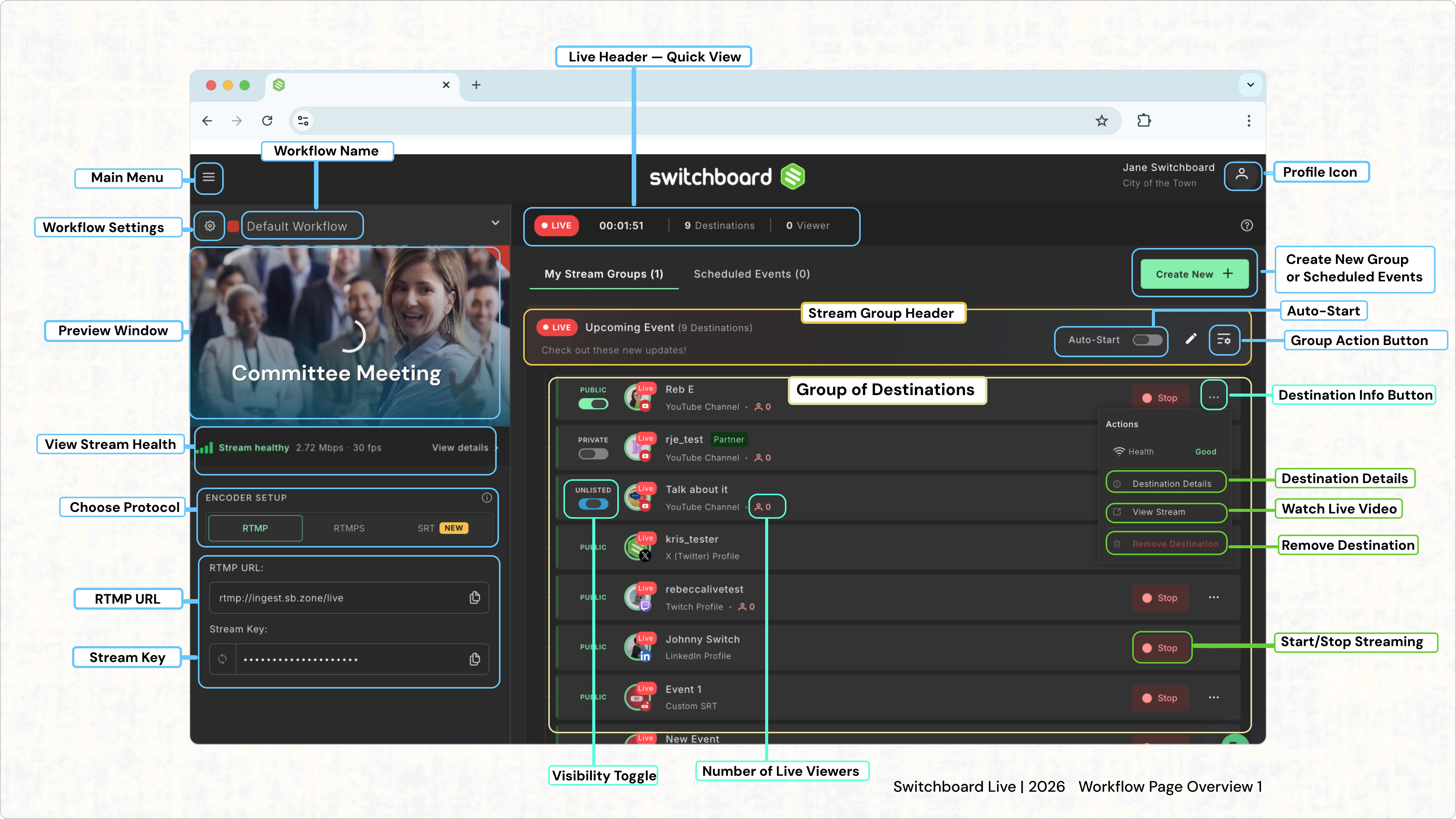Screen dimensions: 1456x819
Task: Click the Switchboard logo in the header
Action: tap(727, 177)
